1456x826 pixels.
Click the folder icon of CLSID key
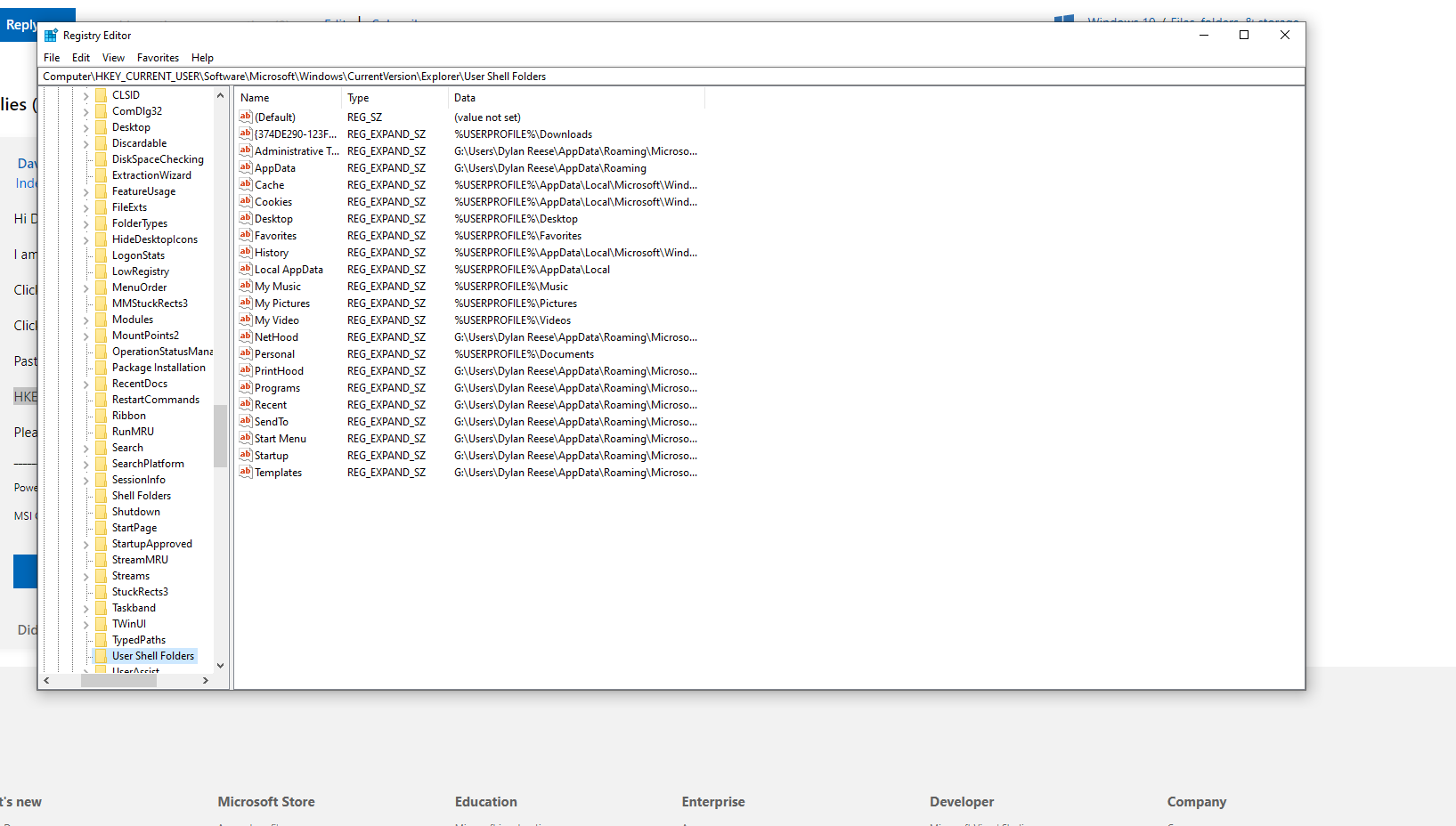[101, 95]
